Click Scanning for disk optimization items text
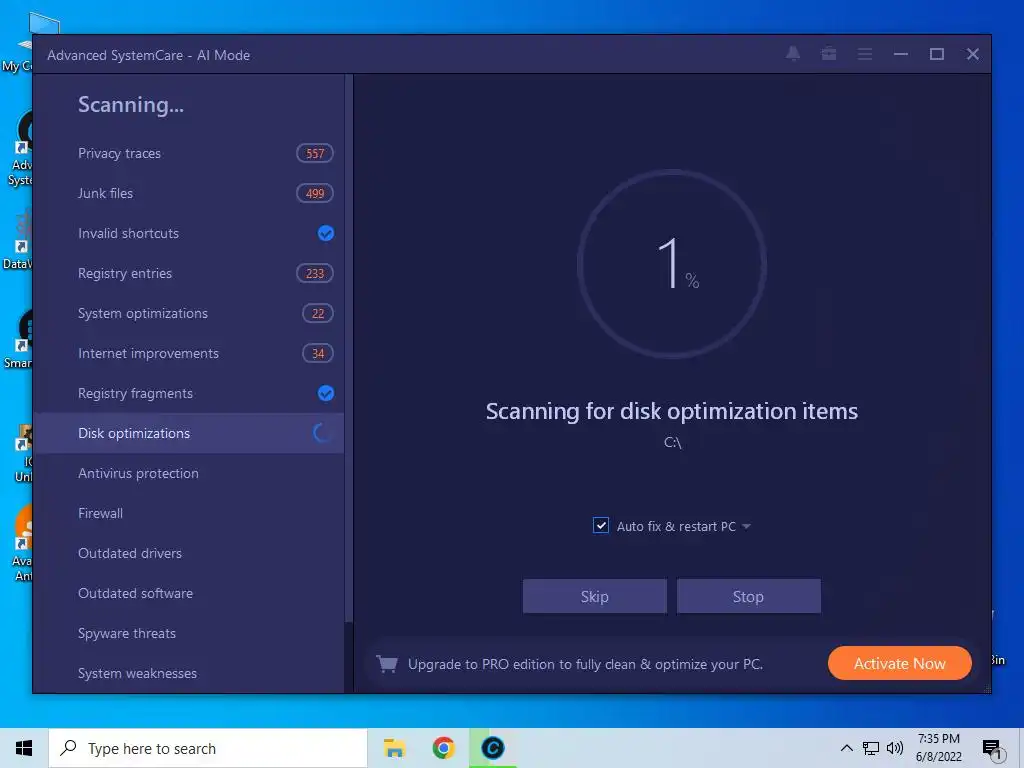 671,411
